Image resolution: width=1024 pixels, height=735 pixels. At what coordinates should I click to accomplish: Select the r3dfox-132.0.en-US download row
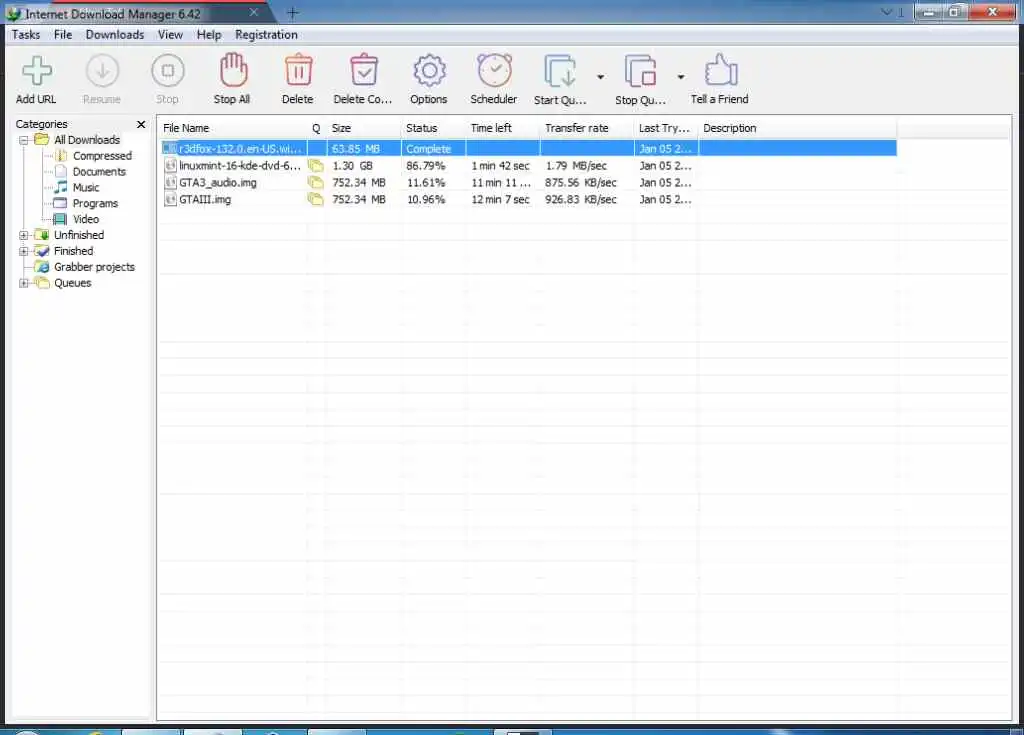tap(529, 149)
